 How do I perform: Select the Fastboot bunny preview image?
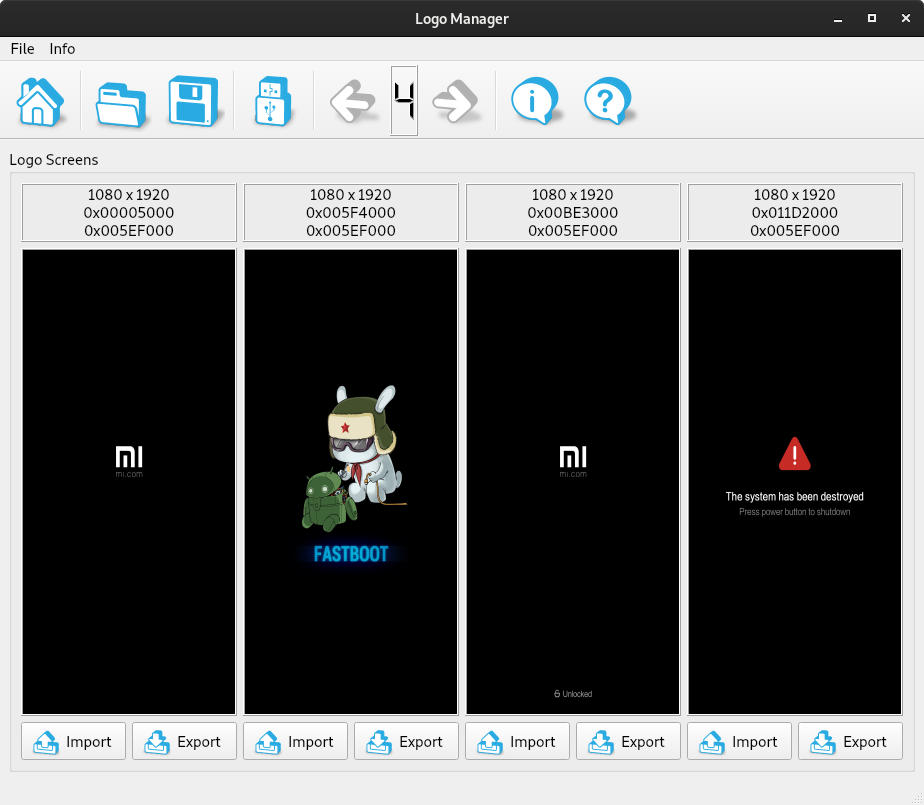(x=351, y=481)
